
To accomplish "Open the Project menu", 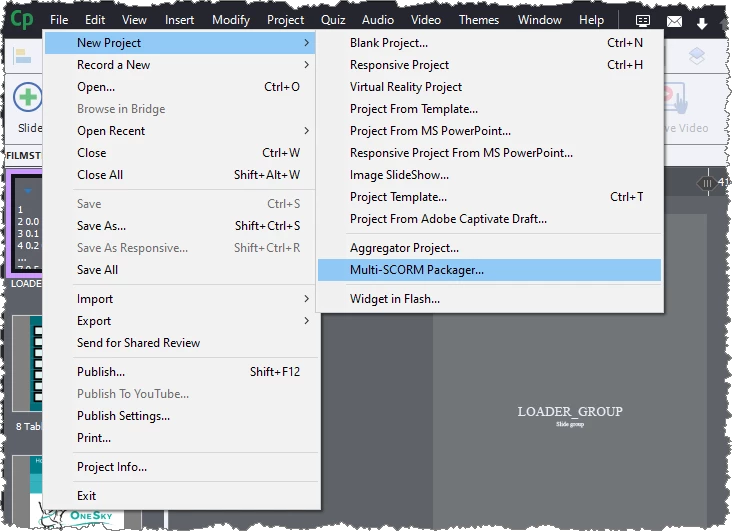I will pyautogui.click(x=285, y=20).
